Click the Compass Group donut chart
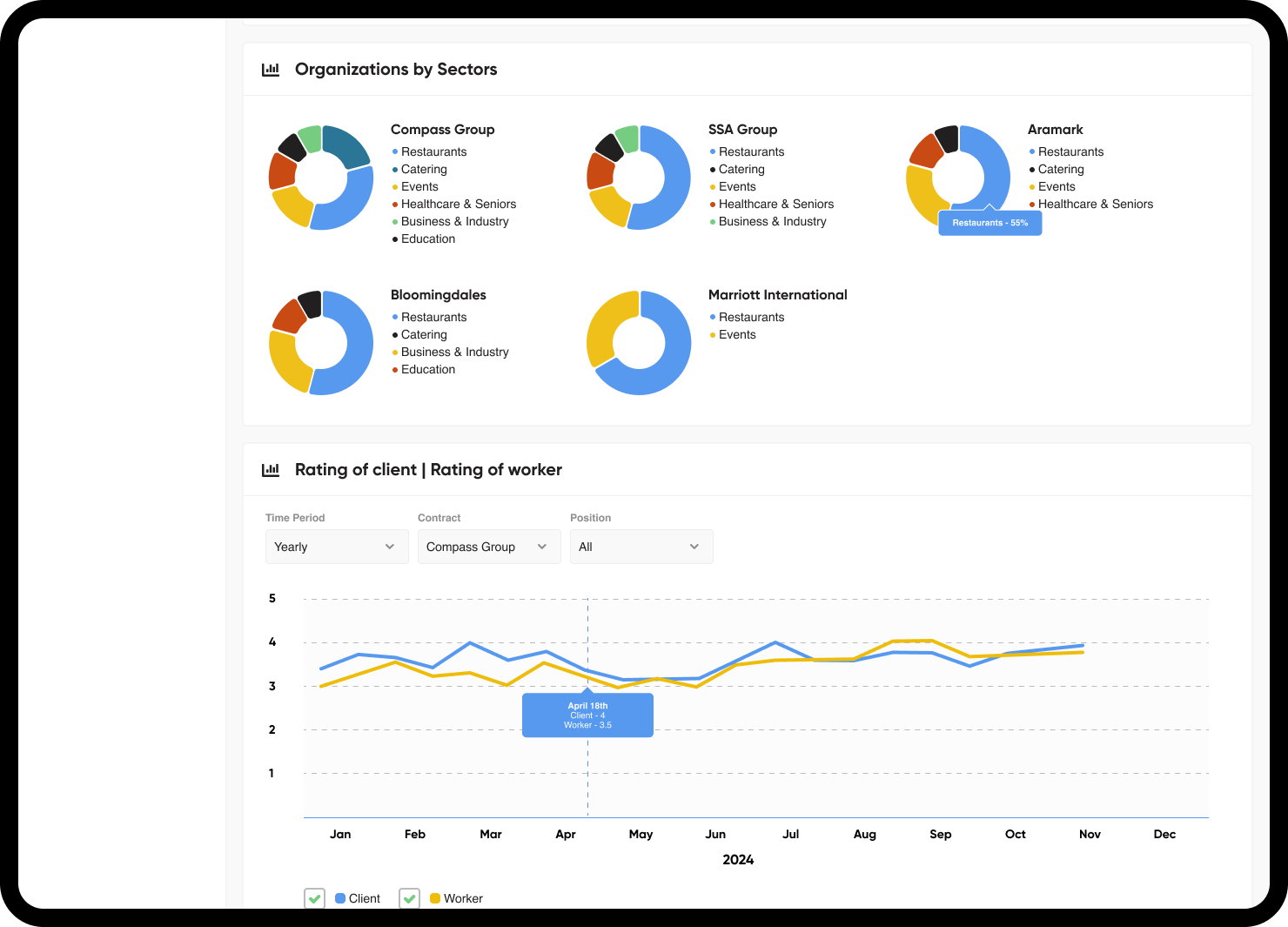1288x927 pixels. tap(321, 178)
